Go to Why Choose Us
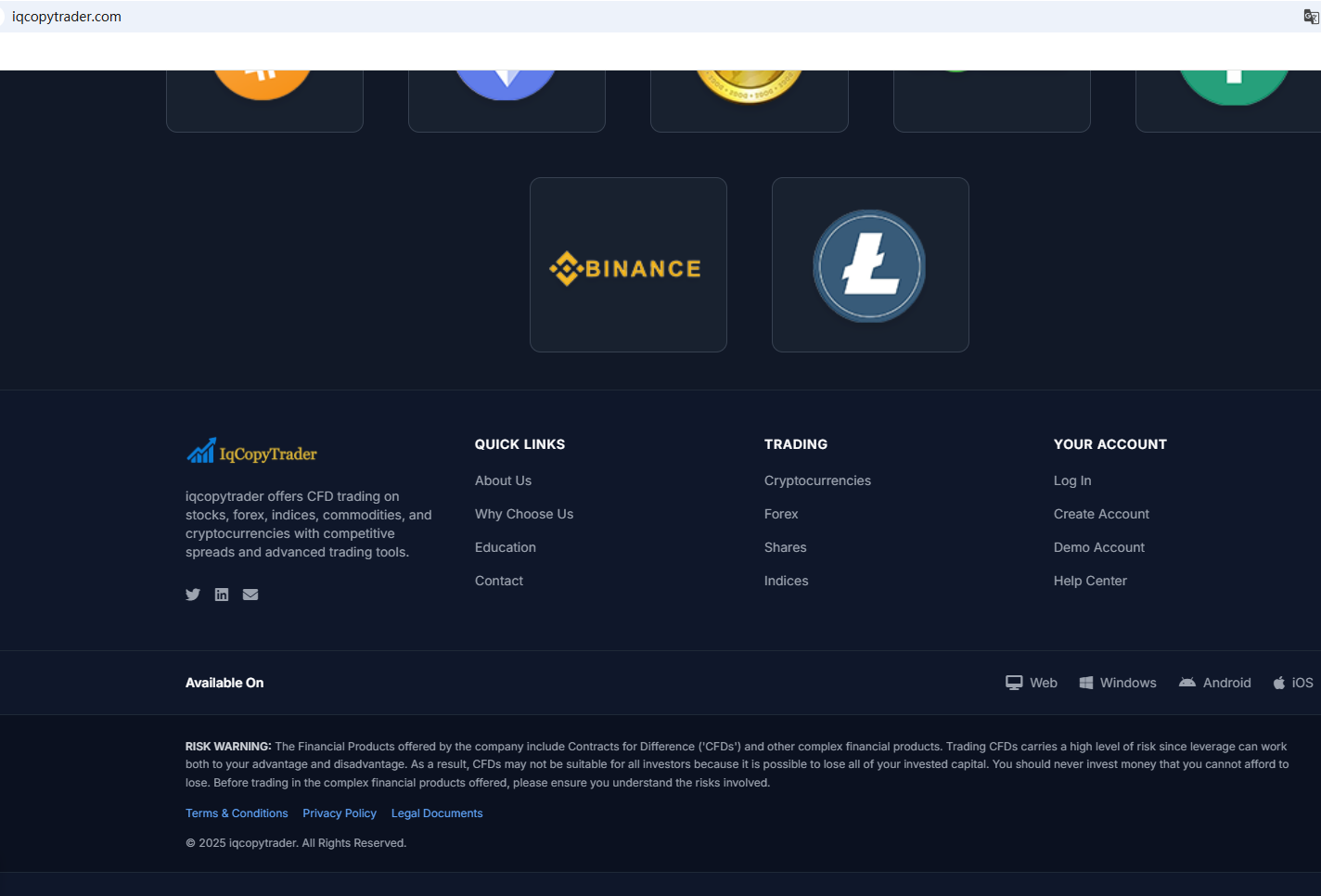Screen dimensions: 1321x896 pyautogui.click(x=524, y=514)
